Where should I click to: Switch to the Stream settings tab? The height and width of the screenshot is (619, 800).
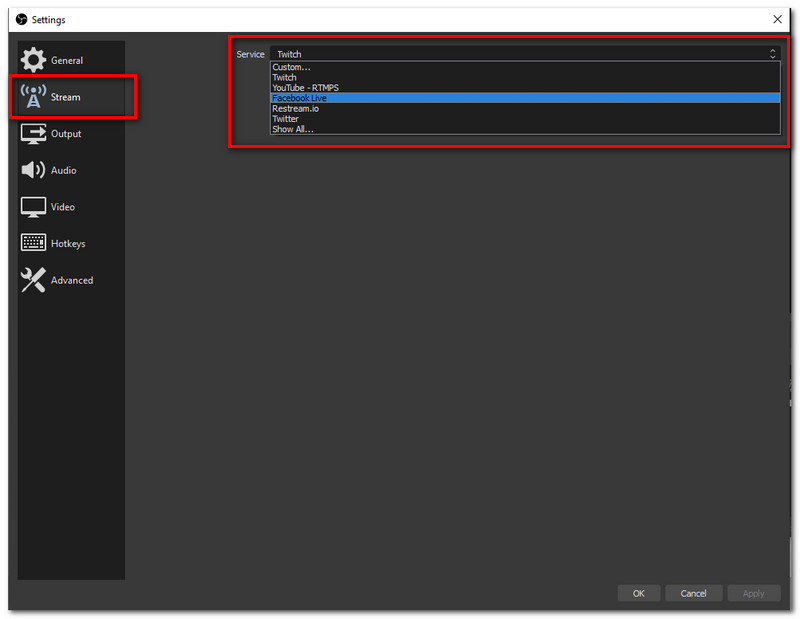click(71, 97)
